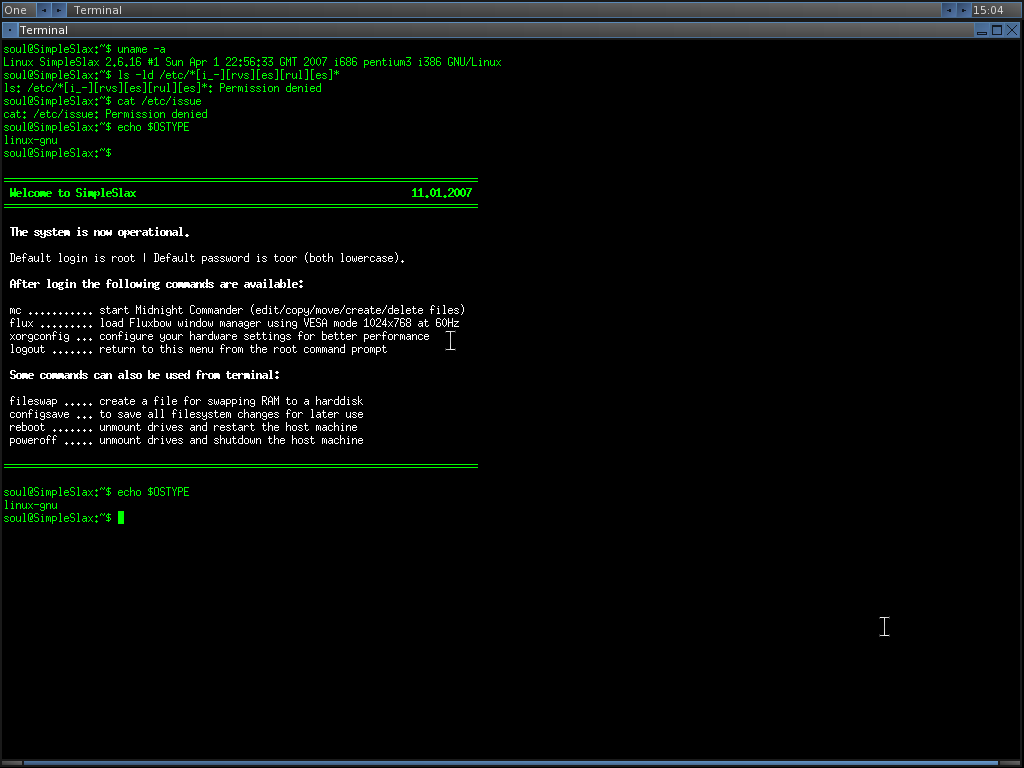Click 'Some commands can also be used from terminal:'
This screenshot has height=768, width=1024.
[144, 375]
